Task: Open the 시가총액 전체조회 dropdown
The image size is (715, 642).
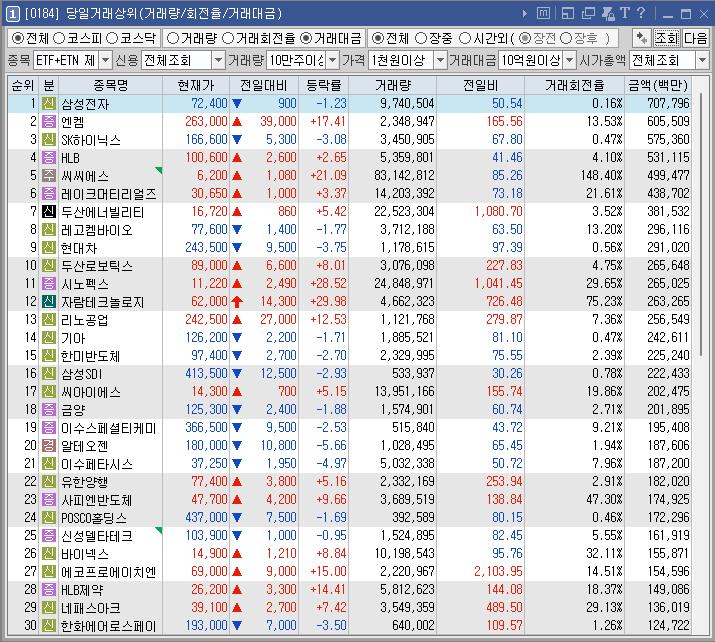Action: (702, 60)
